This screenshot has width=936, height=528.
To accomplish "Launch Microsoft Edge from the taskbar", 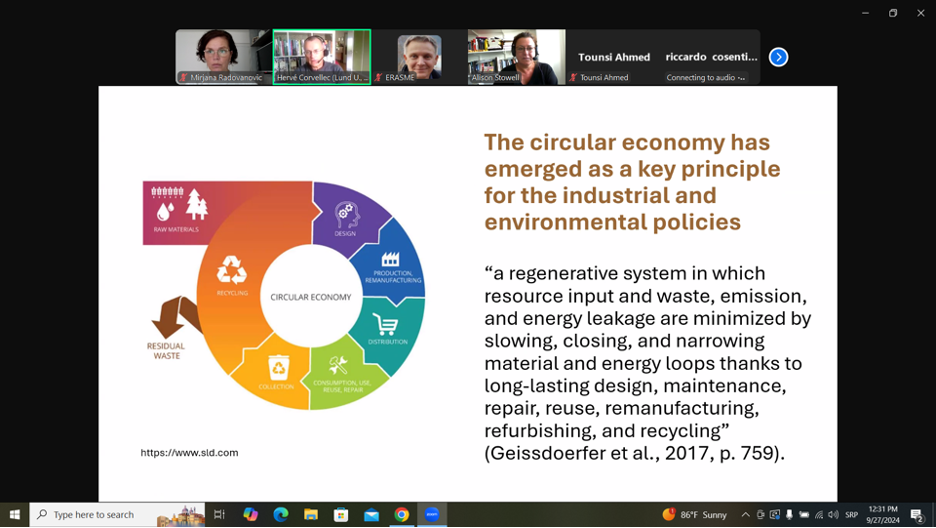I will coord(281,515).
